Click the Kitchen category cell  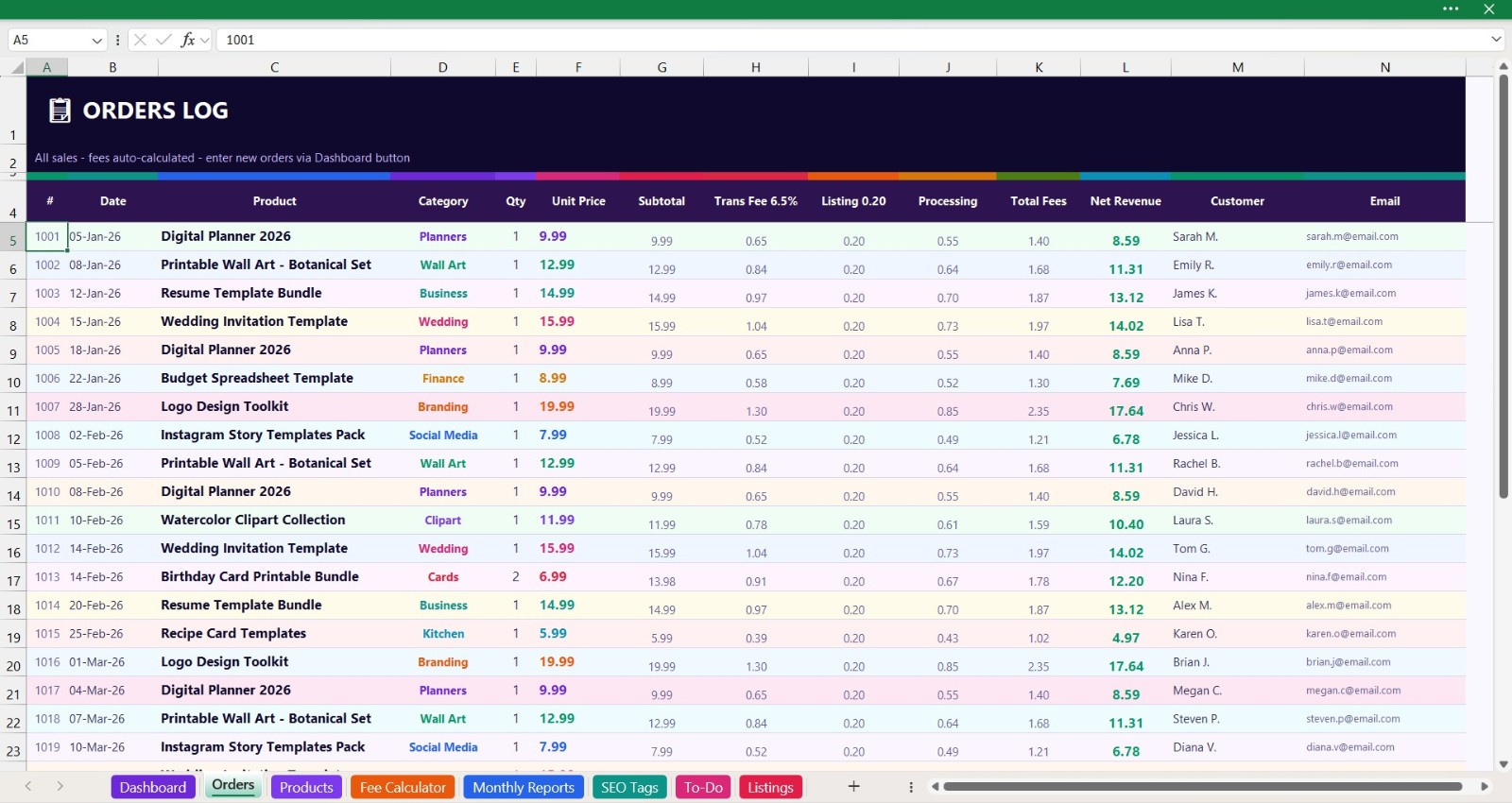pos(443,634)
